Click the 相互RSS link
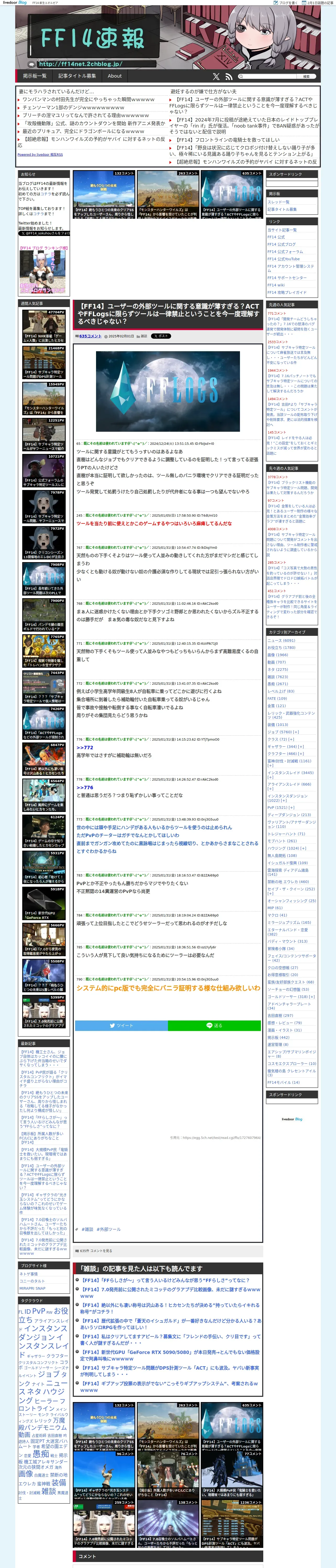336x1568 pixels. click(40, 155)
